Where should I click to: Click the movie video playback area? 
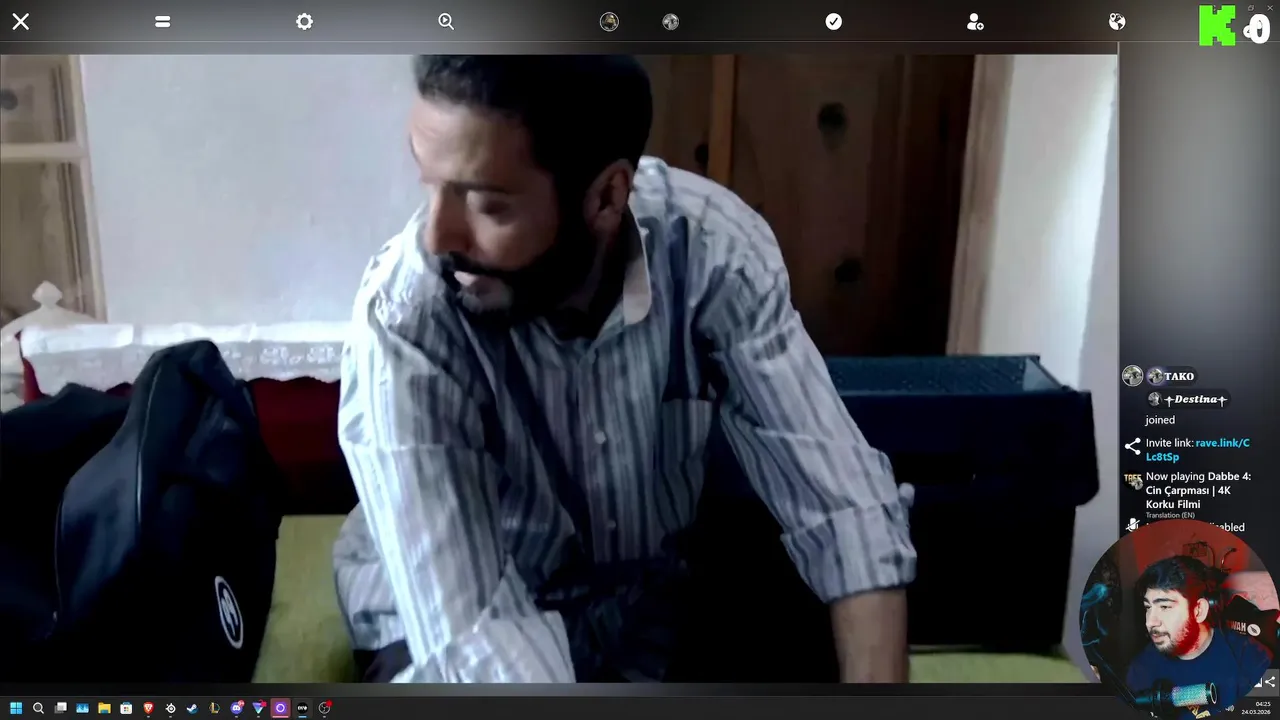(558, 368)
